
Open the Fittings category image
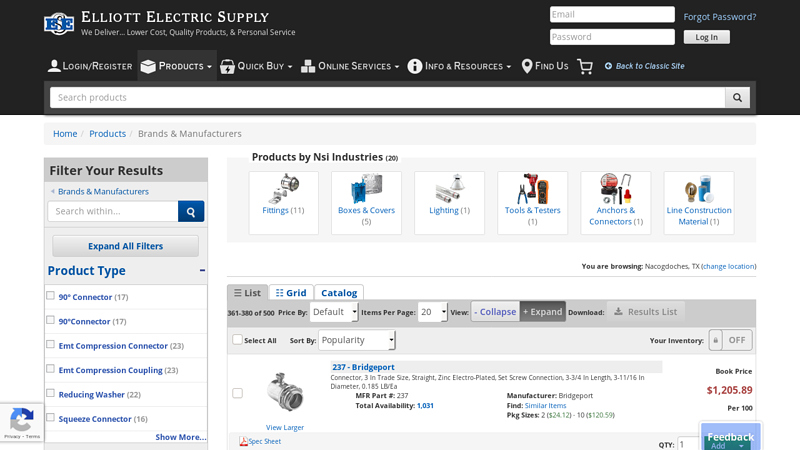point(284,189)
